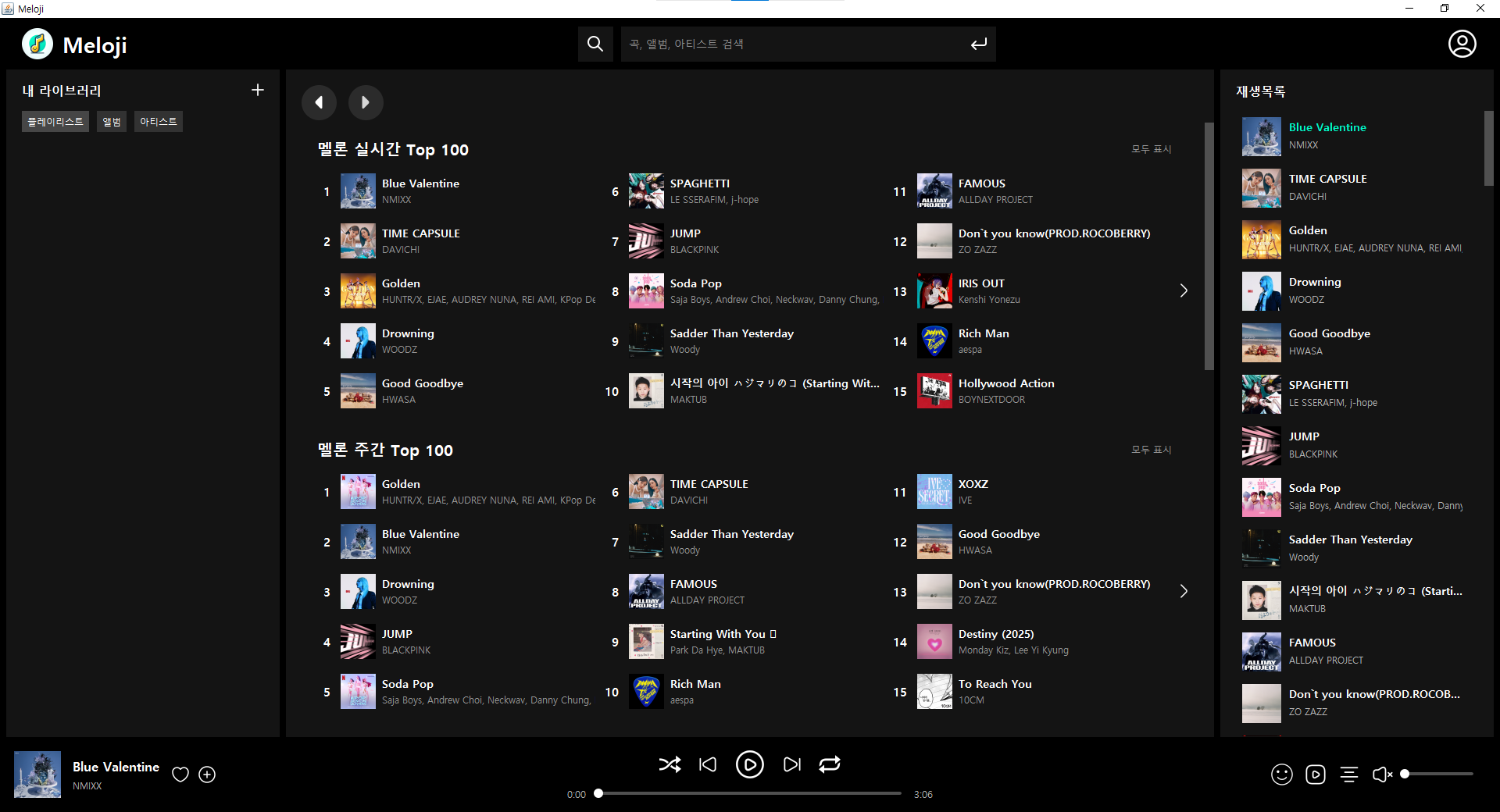1500x812 pixels.
Task: Open the smiley emoji icon
Action: click(x=1281, y=775)
